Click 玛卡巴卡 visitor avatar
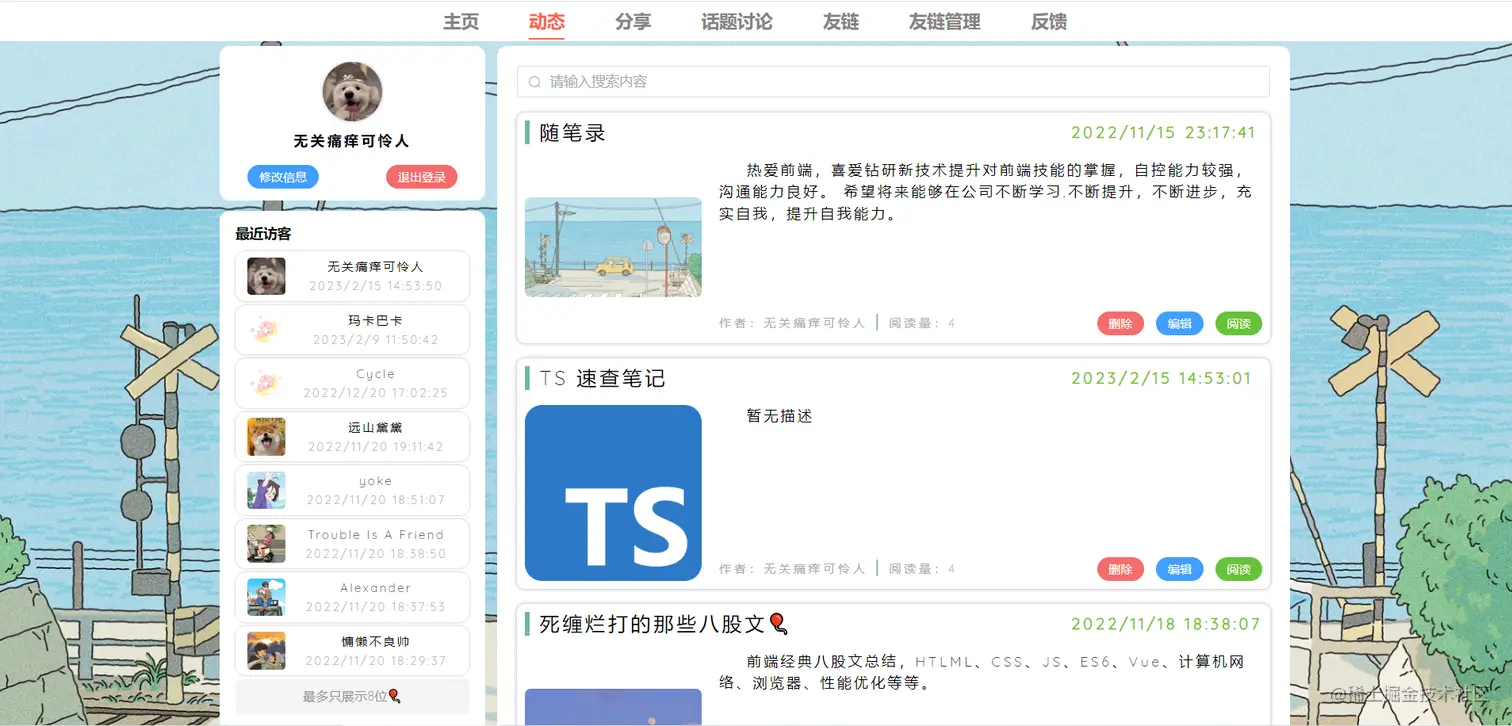Viewport: 1512px width, 726px height. click(266, 329)
